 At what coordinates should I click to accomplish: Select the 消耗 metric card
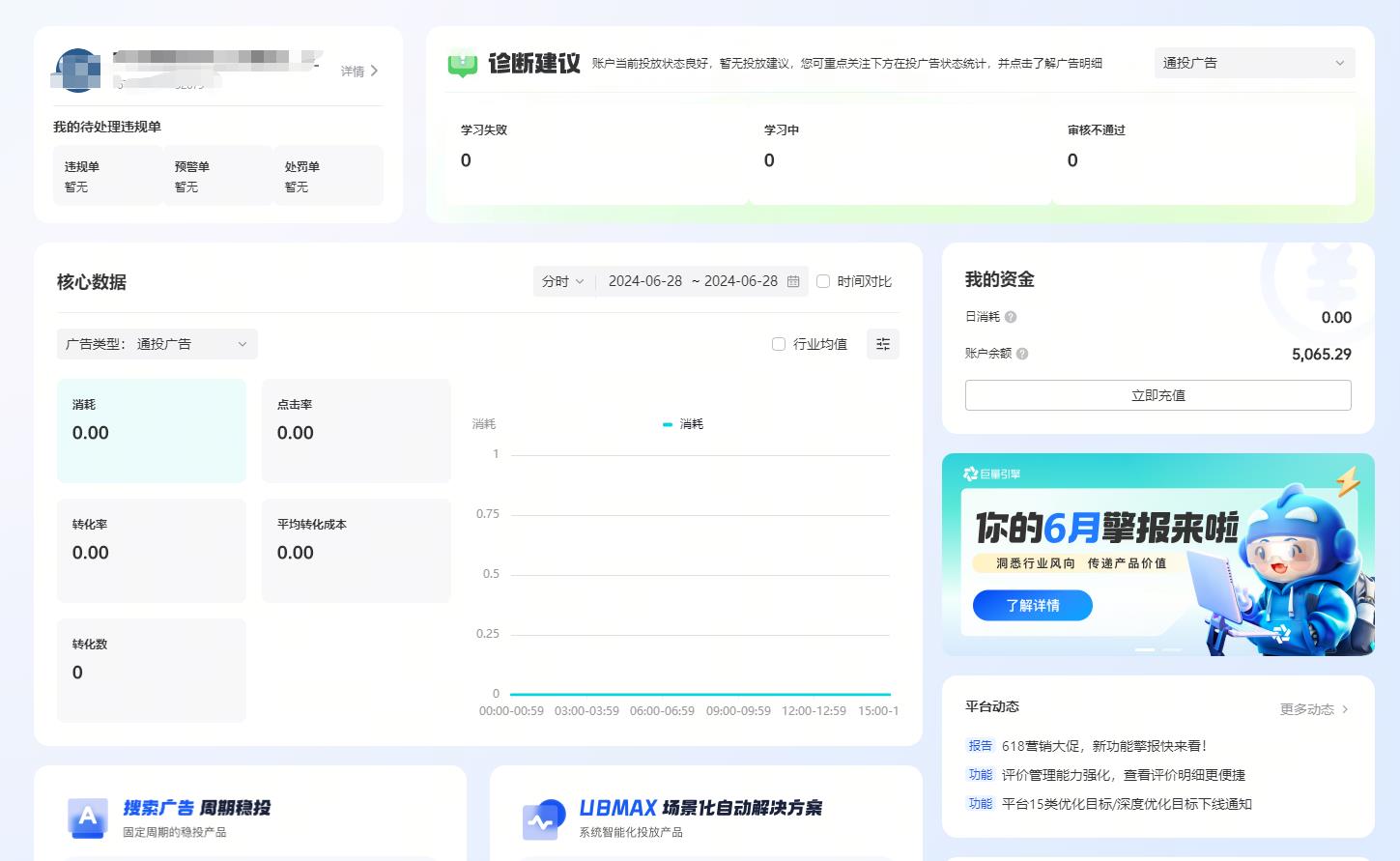tap(152, 431)
